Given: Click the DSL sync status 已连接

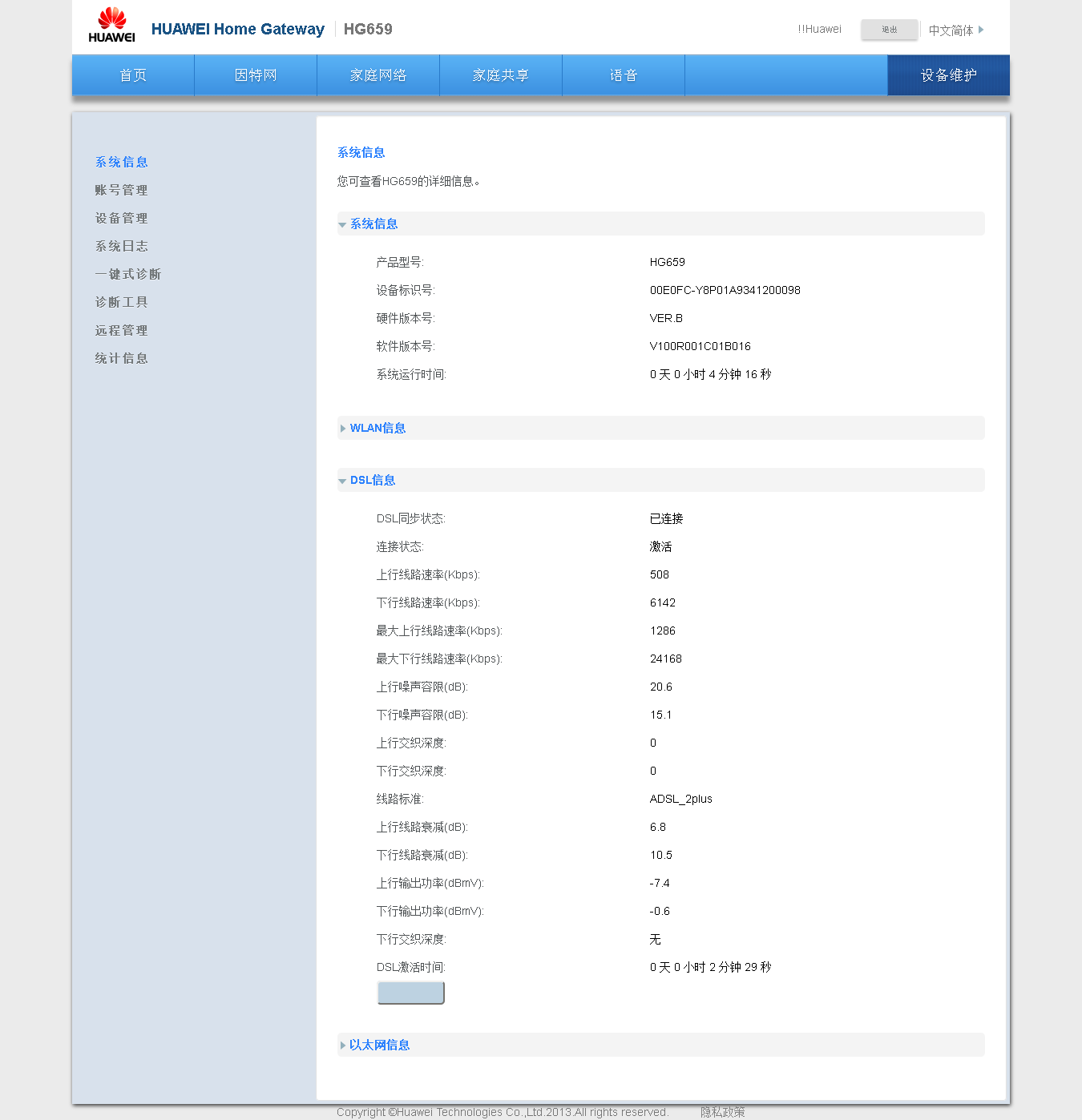Looking at the screenshot, I should [x=667, y=518].
